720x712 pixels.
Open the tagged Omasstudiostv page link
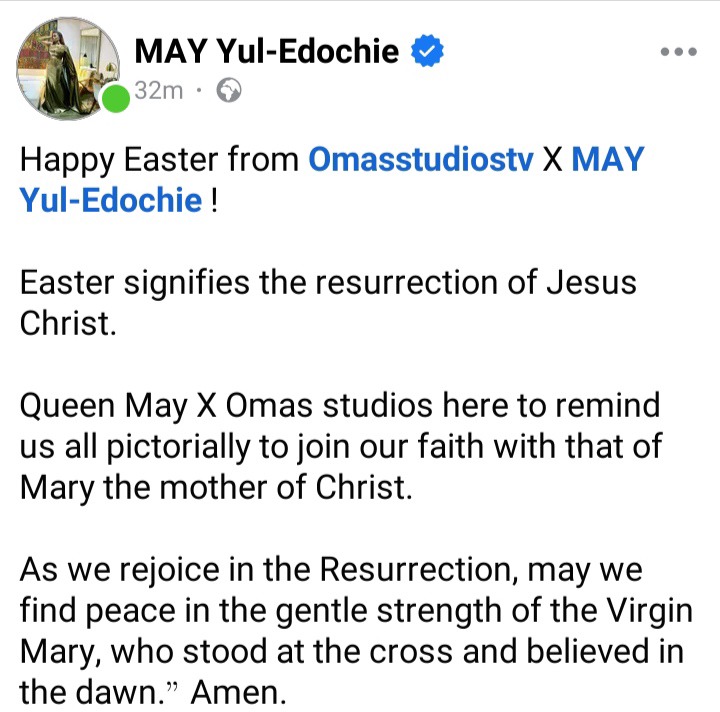(421, 160)
